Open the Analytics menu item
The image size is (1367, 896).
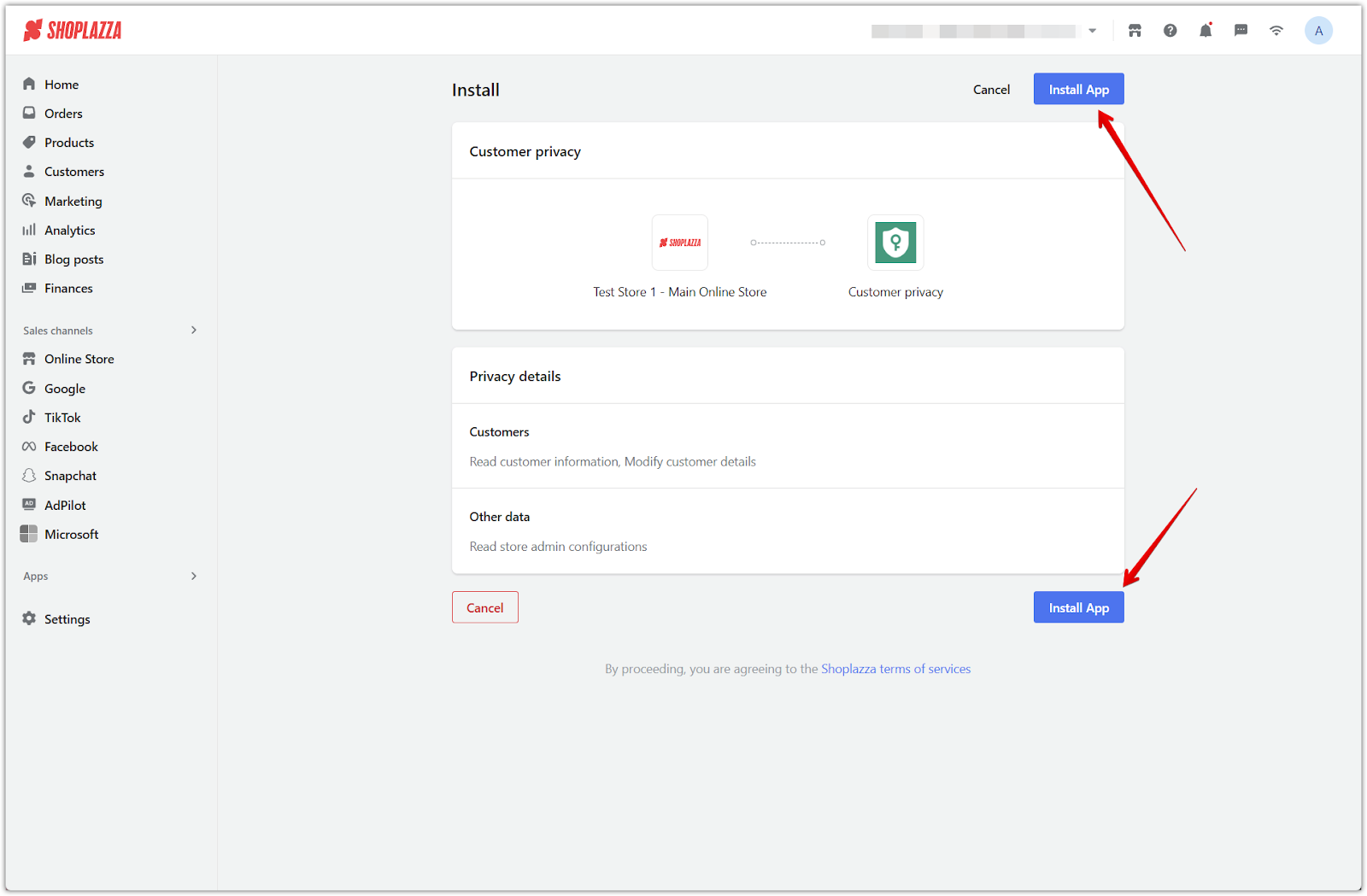[70, 231]
